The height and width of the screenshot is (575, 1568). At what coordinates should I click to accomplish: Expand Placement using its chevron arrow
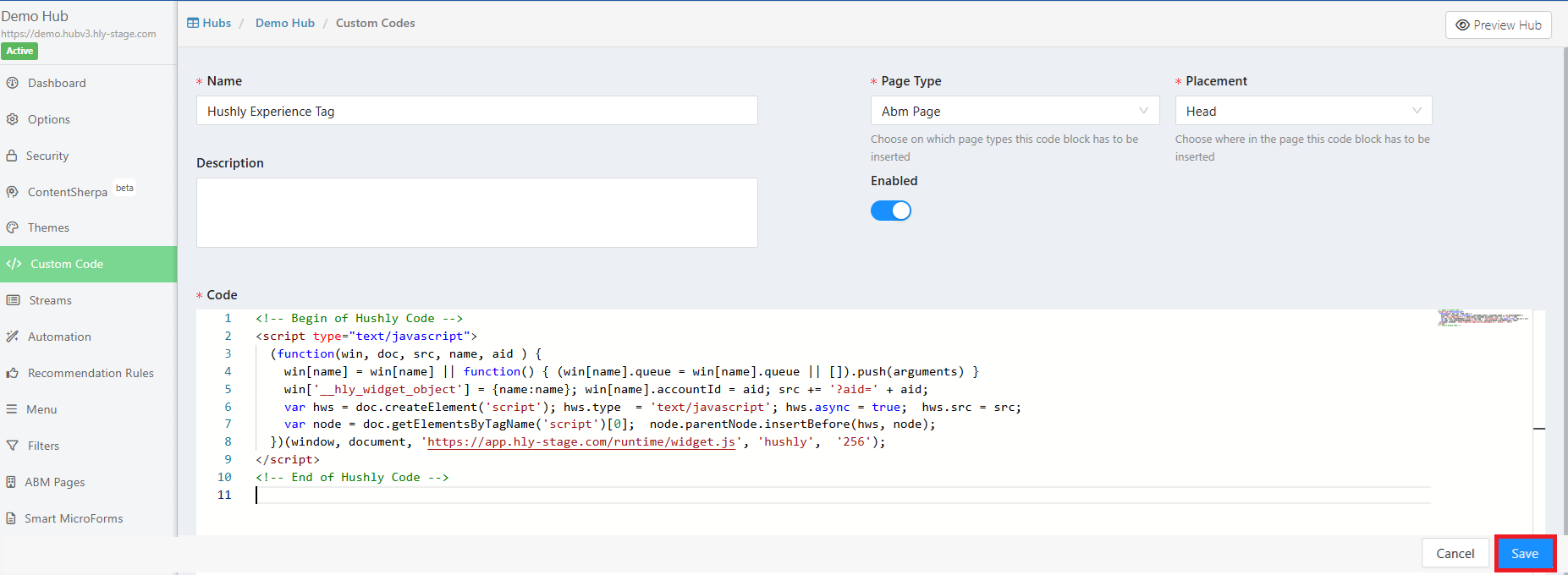pyautogui.click(x=1417, y=111)
